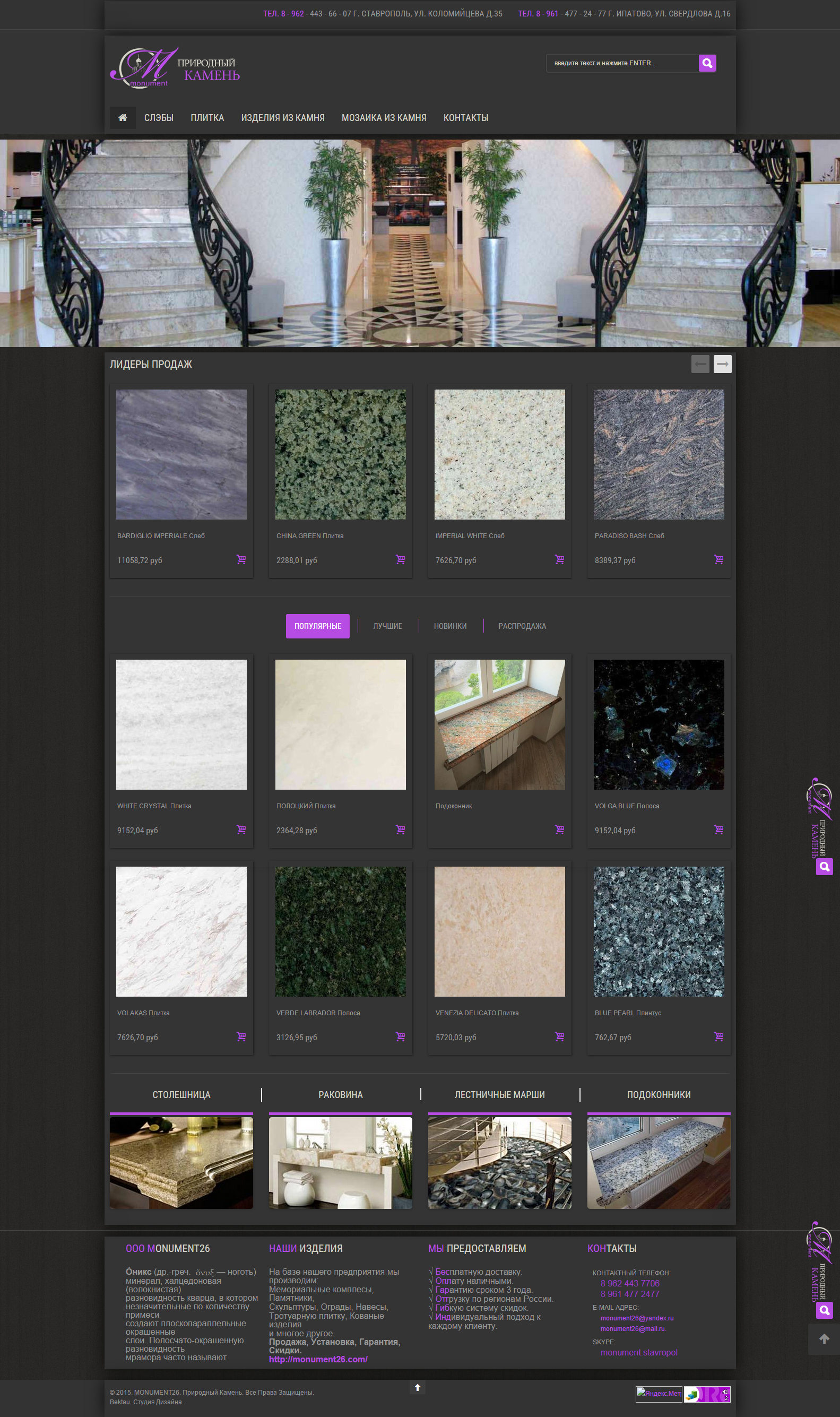The width and height of the screenshot is (840, 1417).
Task: Add BARDIGLIO IMPERIALE to cart
Action: pyautogui.click(x=241, y=559)
